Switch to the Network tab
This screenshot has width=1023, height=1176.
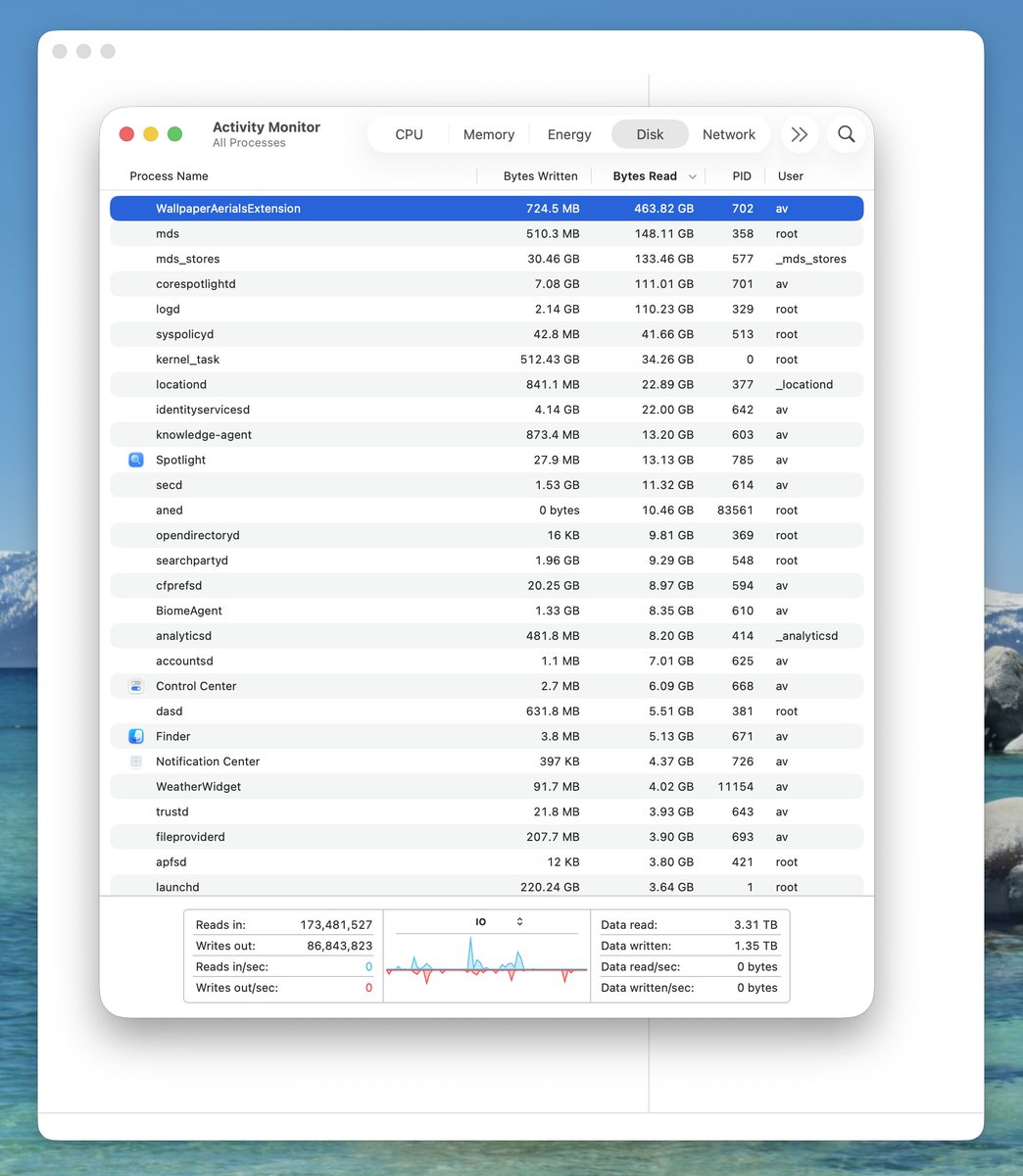coord(729,134)
